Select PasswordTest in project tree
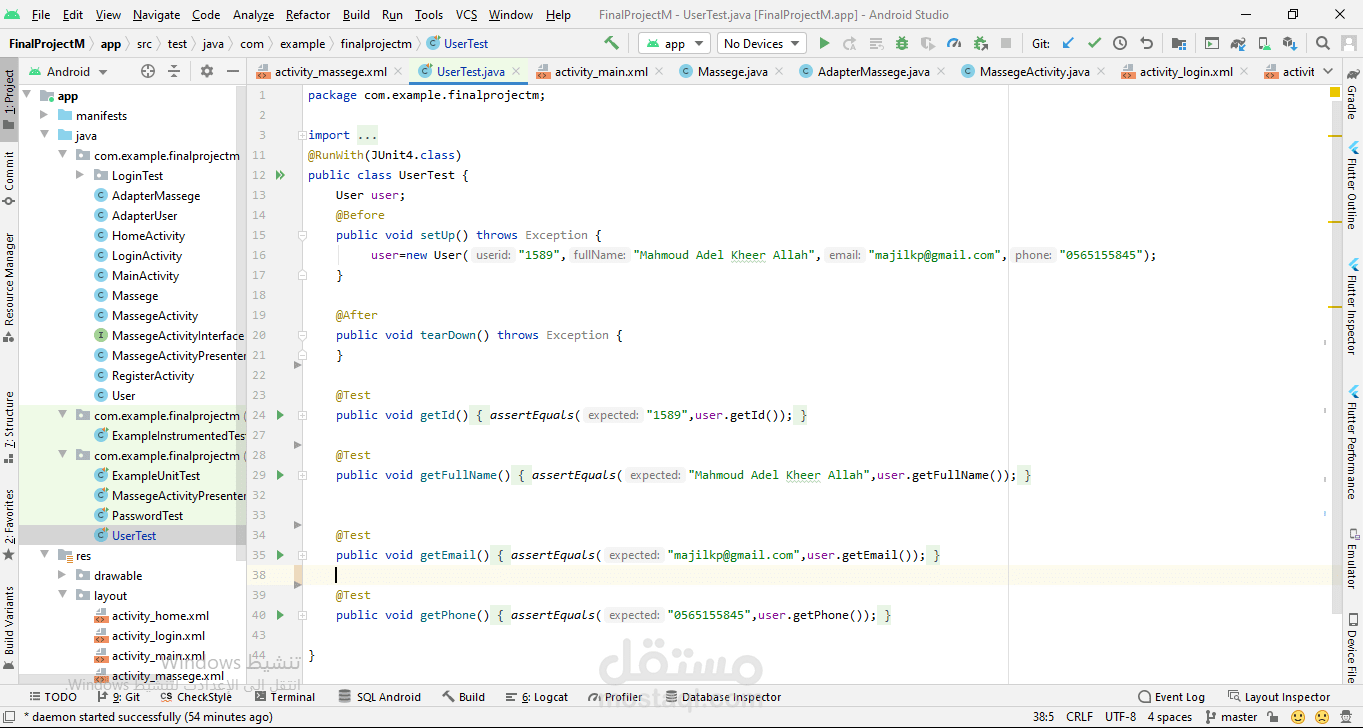This screenshot has height=728, width=1363. tap(147, 516)
